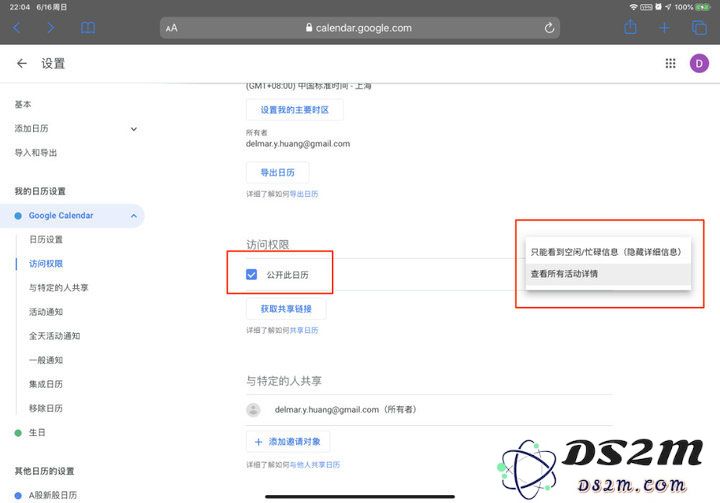Tap the calendar.google.com address bar
Screen dimensions: 720x503
click(360, 28)
